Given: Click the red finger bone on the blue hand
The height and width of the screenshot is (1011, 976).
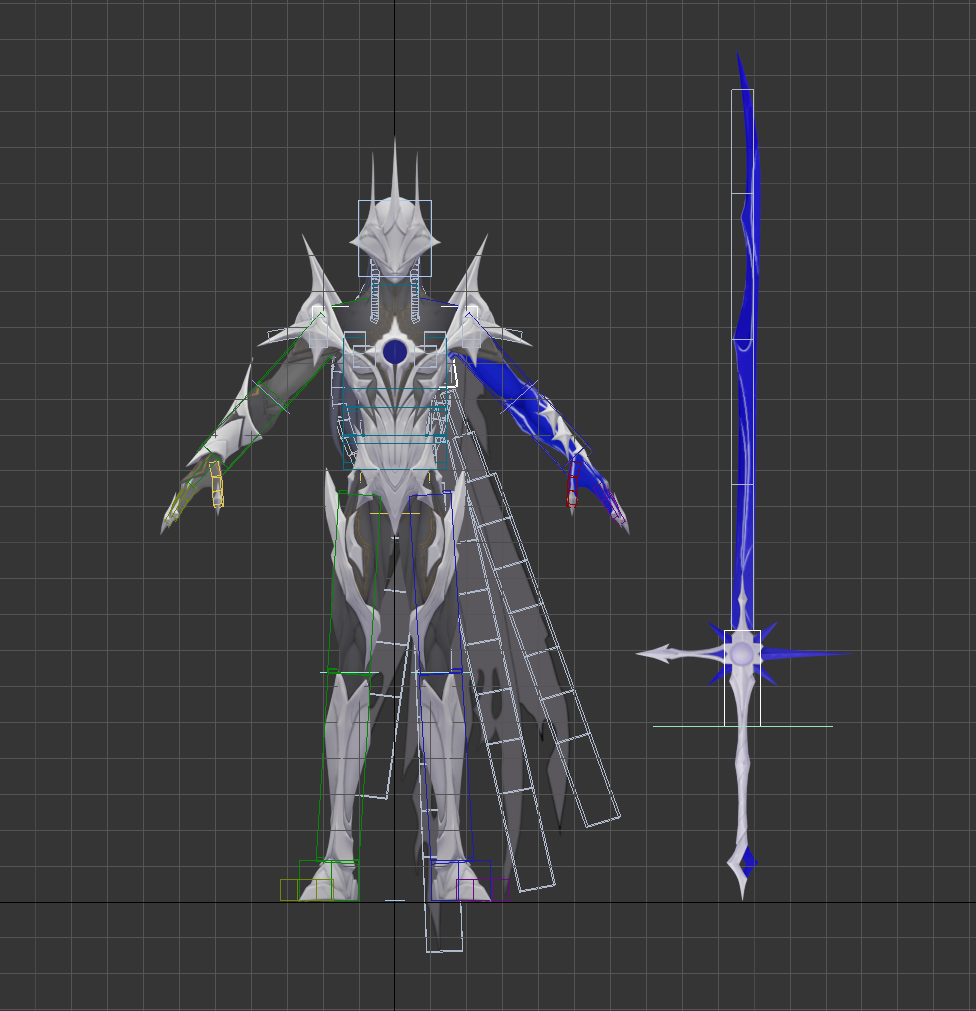Looking at the screenshot, I should [x=573, y=484].
